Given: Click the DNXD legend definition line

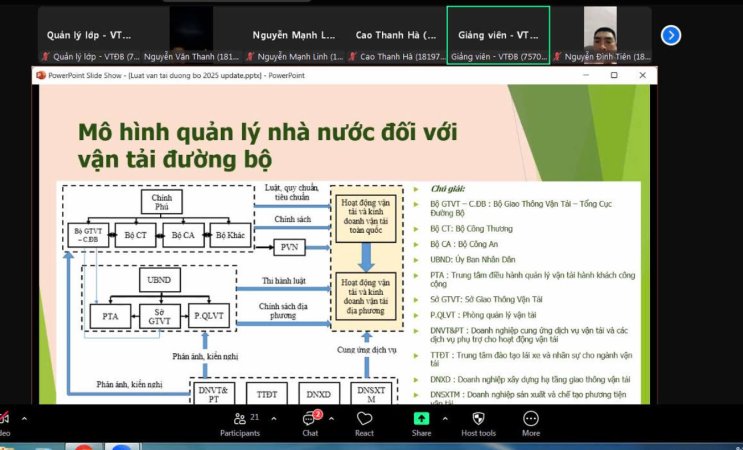Looking at the screenshot, I should click(x=530, y=379).
